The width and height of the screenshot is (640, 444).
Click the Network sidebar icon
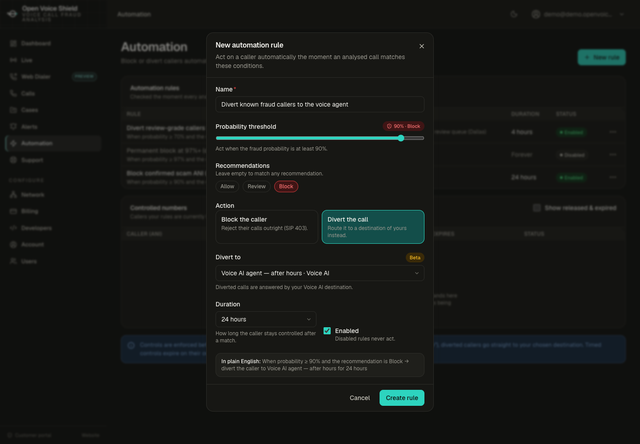click(13, 195)
